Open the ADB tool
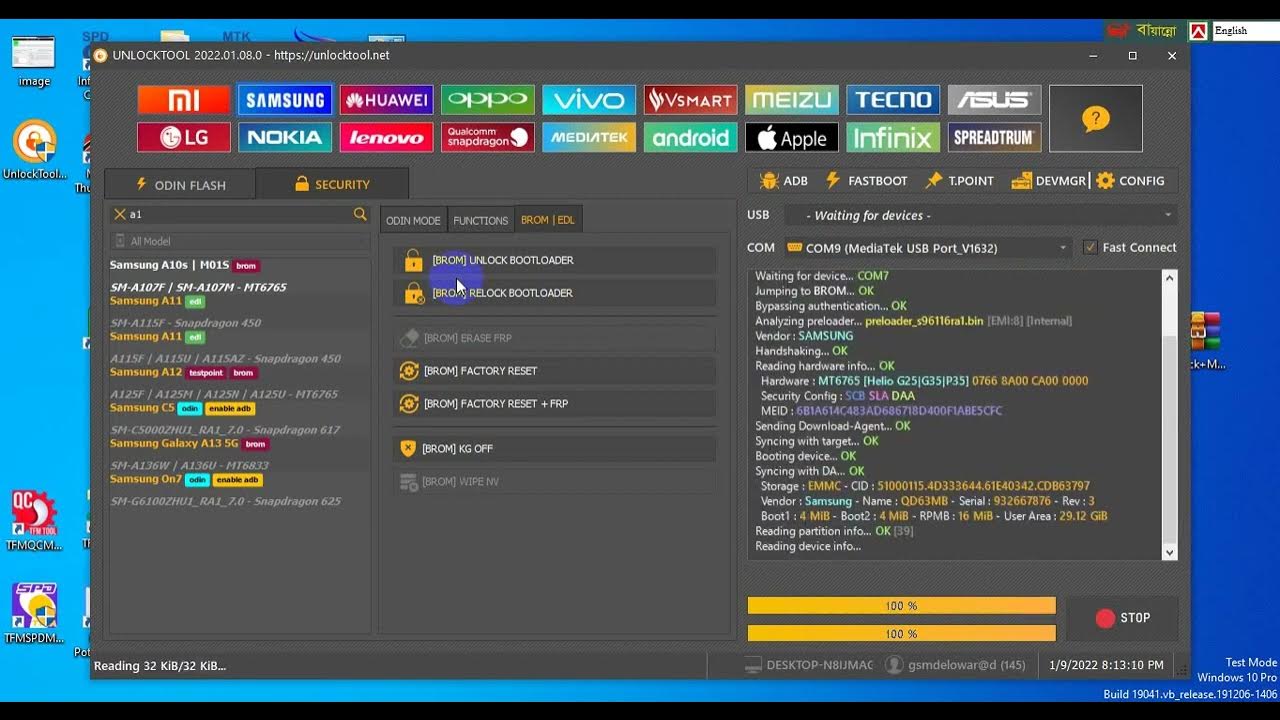The image size is (1280, 720). tap(783, 181)
